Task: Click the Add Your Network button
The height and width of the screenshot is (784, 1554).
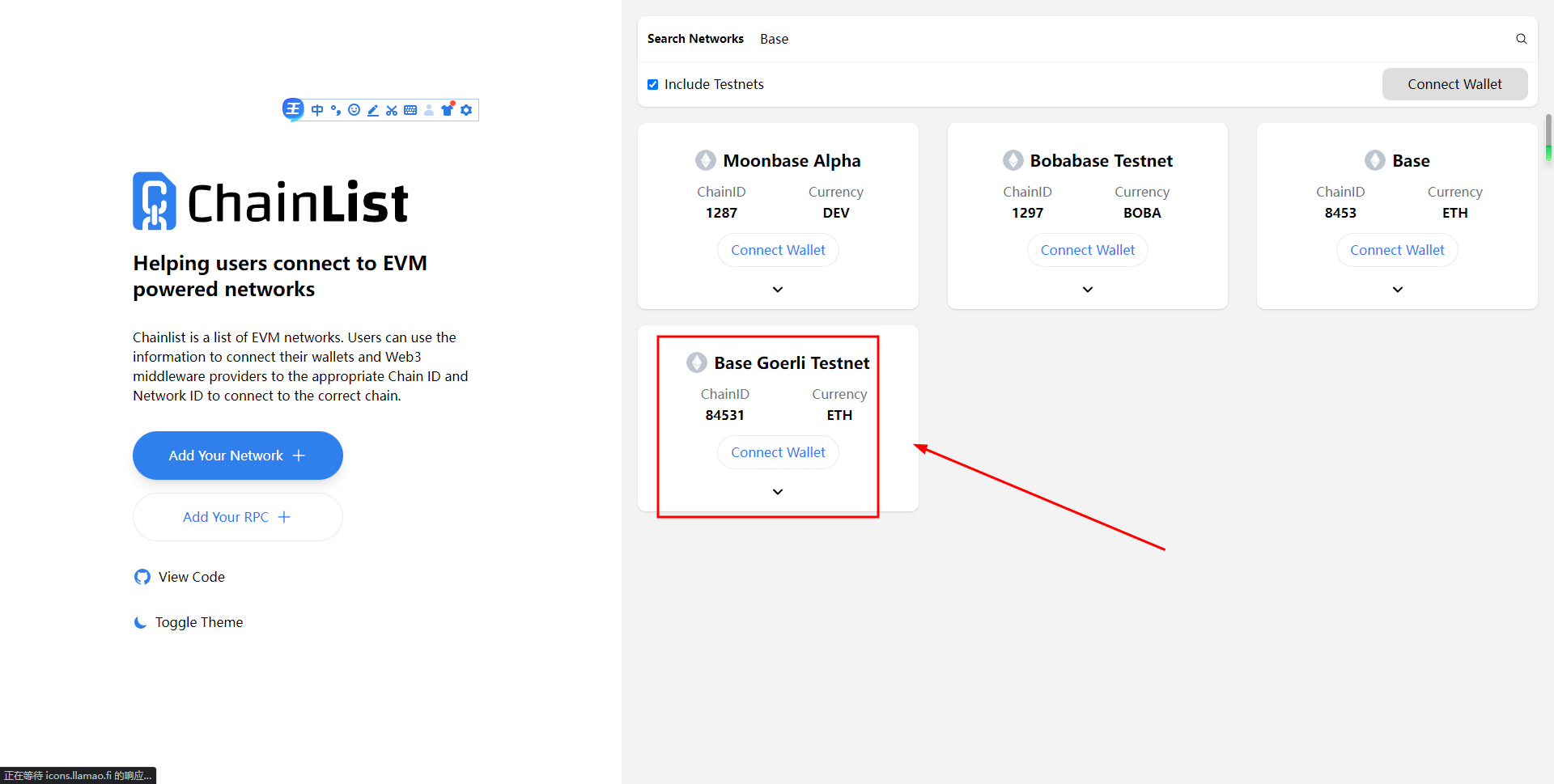Action: click(238, 456)
